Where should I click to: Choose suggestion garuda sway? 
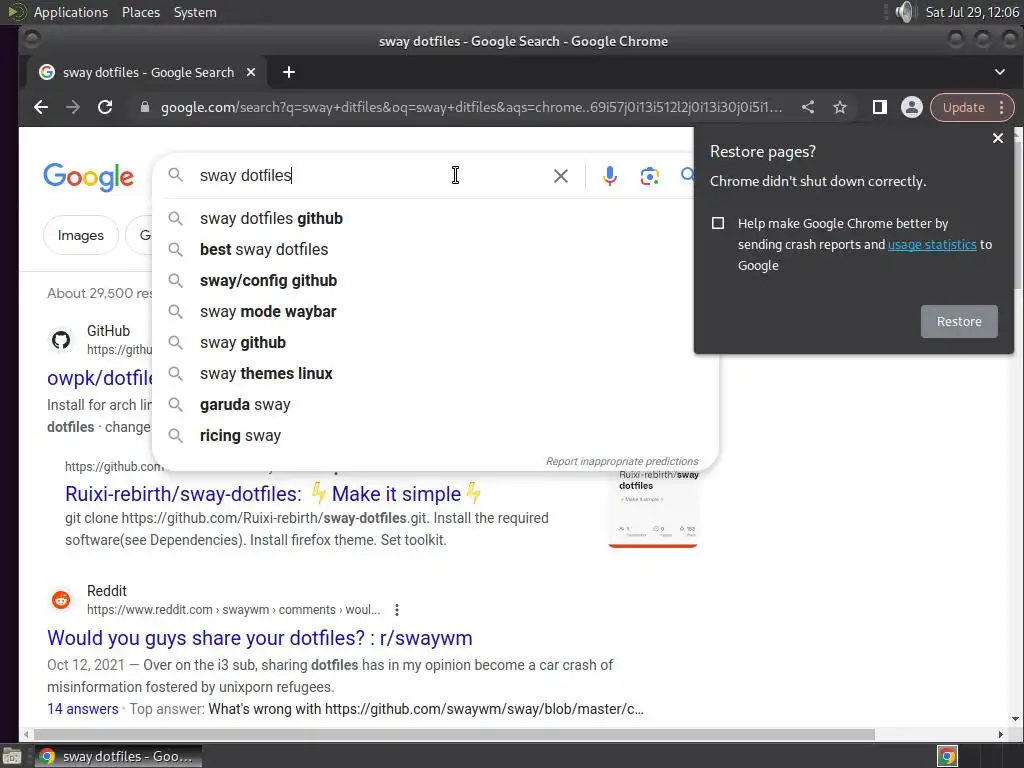(435, 404)
